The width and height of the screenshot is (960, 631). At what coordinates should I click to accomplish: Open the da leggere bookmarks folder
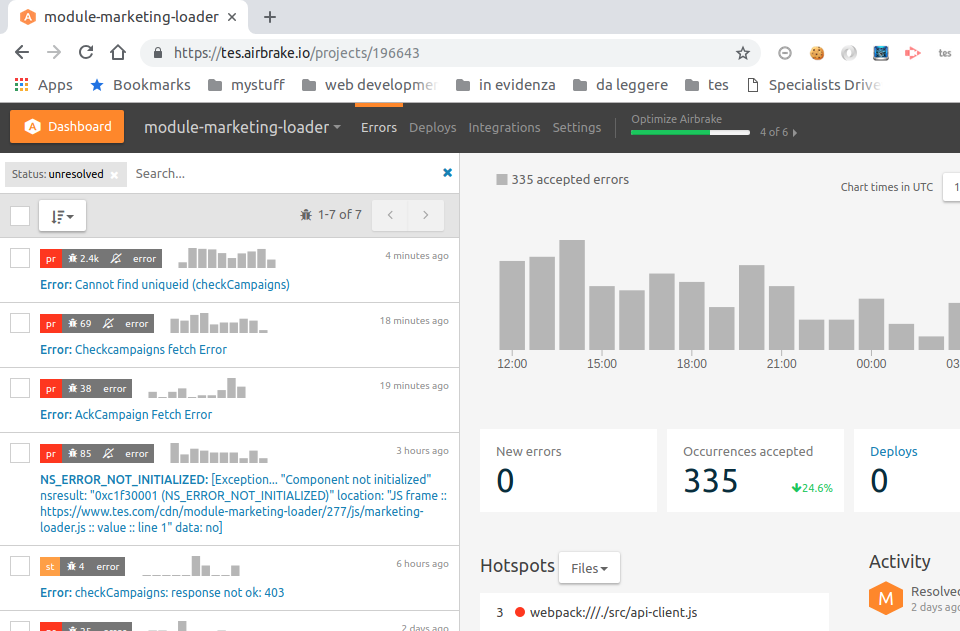pos(620,85)
